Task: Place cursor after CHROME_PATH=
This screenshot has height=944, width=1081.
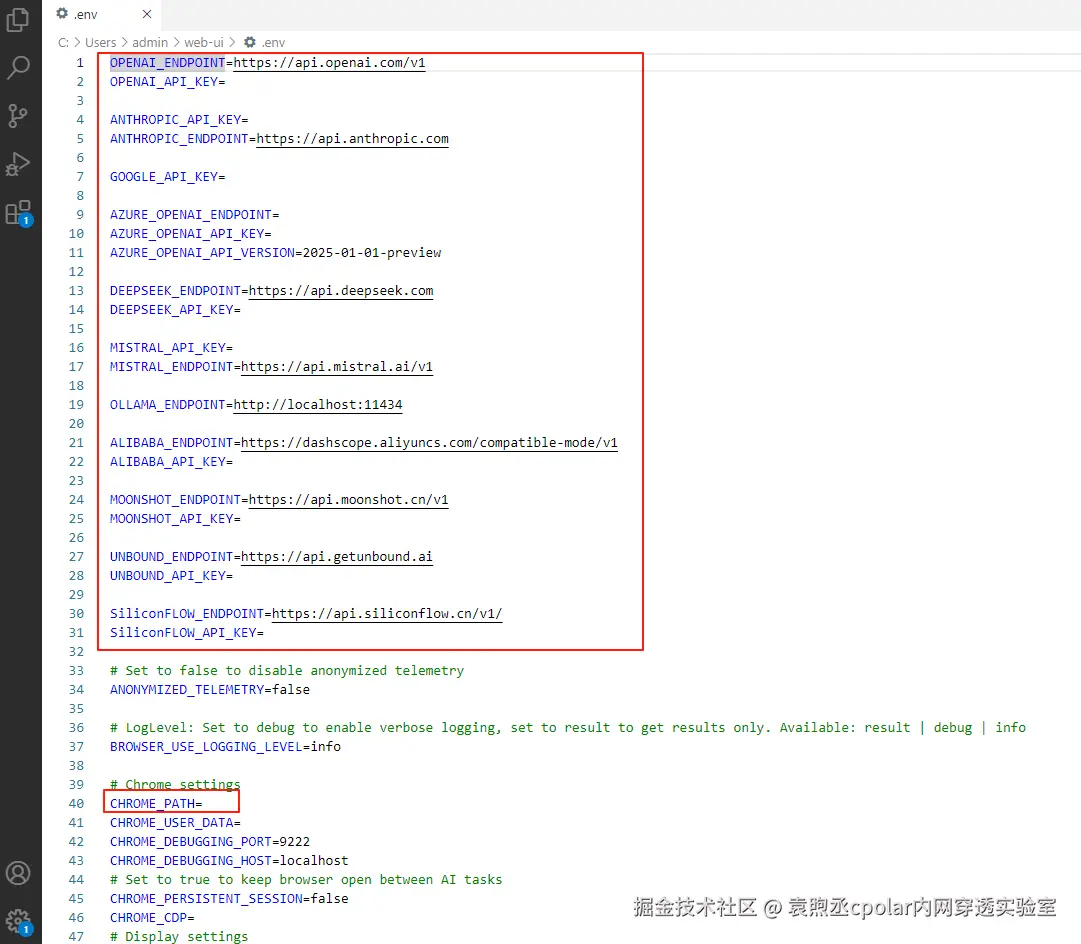Action: [203, 804]
